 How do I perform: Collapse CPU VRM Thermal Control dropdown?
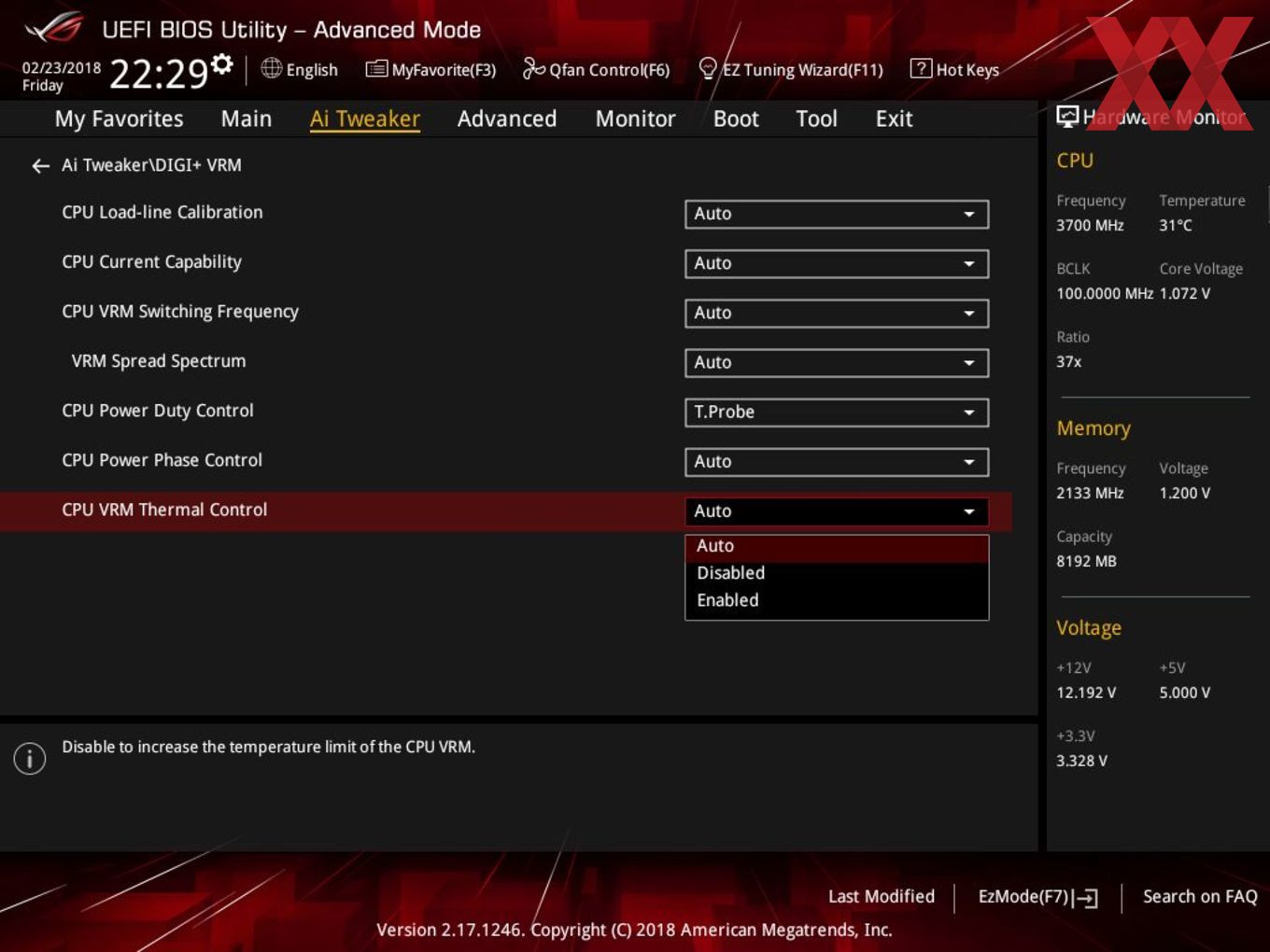(837, 511)
